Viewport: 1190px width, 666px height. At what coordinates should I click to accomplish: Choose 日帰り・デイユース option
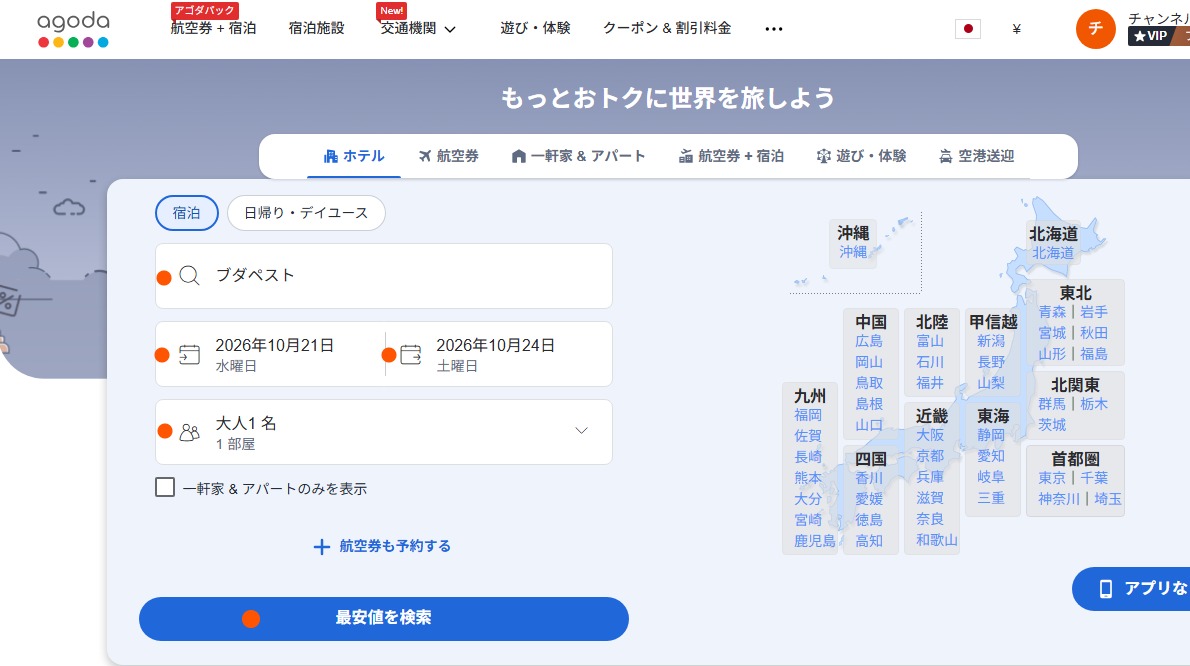point(306,213)
